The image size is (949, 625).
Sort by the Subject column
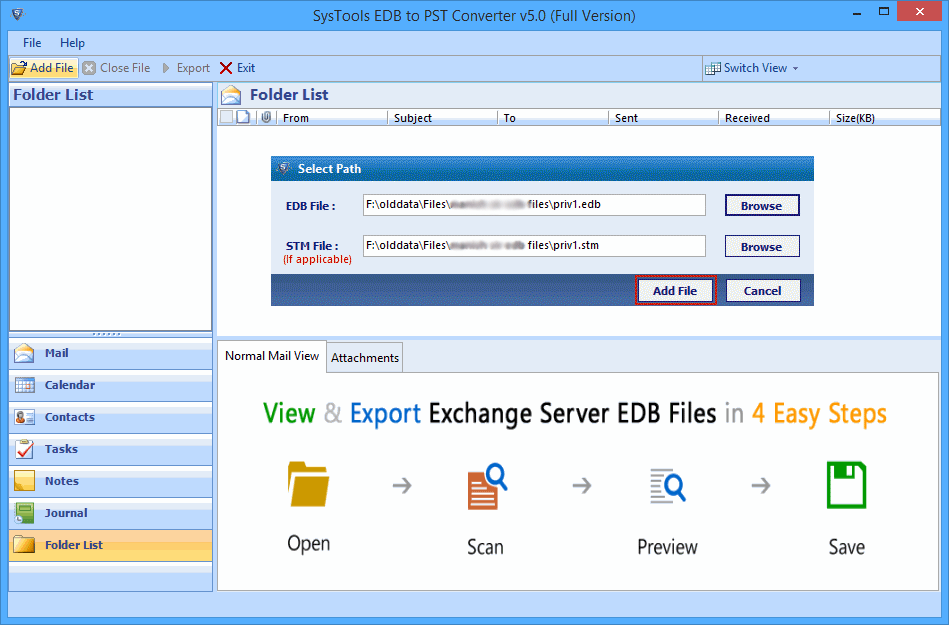click(x=442, y=117)
